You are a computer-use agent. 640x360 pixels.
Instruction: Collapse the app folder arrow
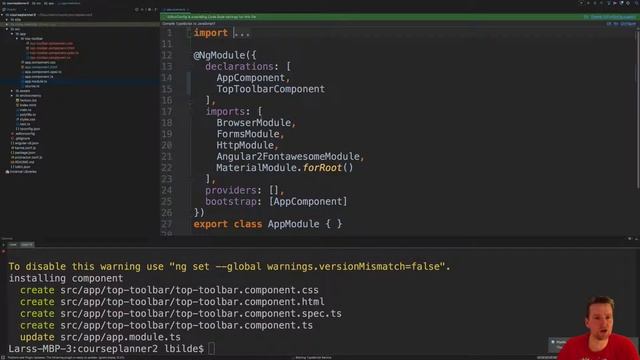12,34
